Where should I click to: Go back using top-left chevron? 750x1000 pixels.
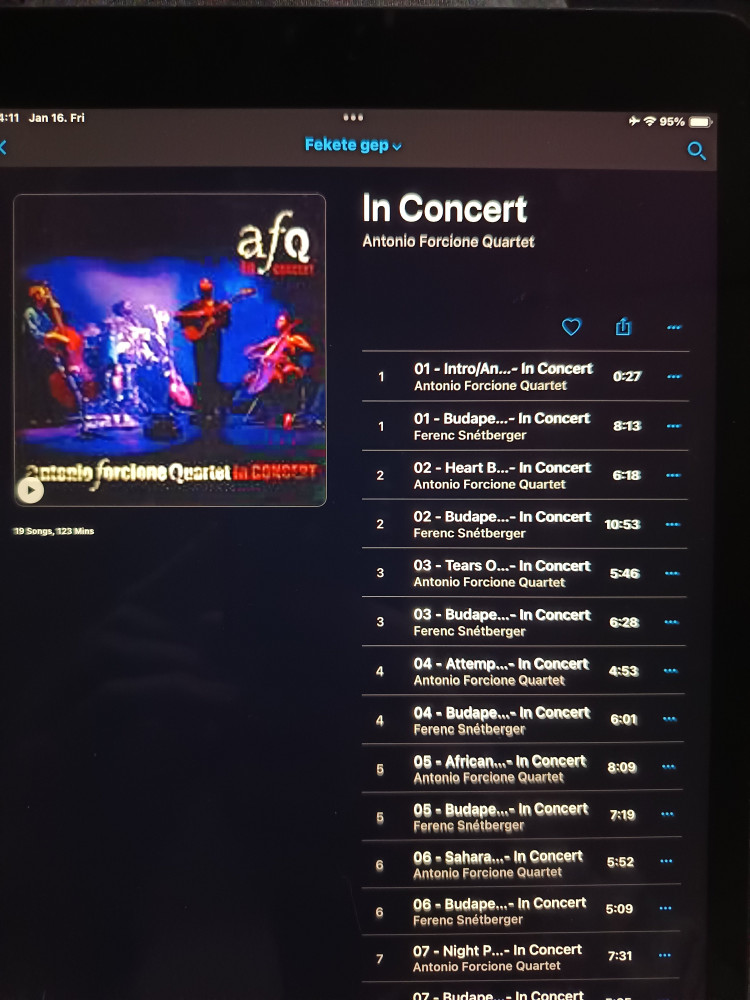click(x=3, y=148)
